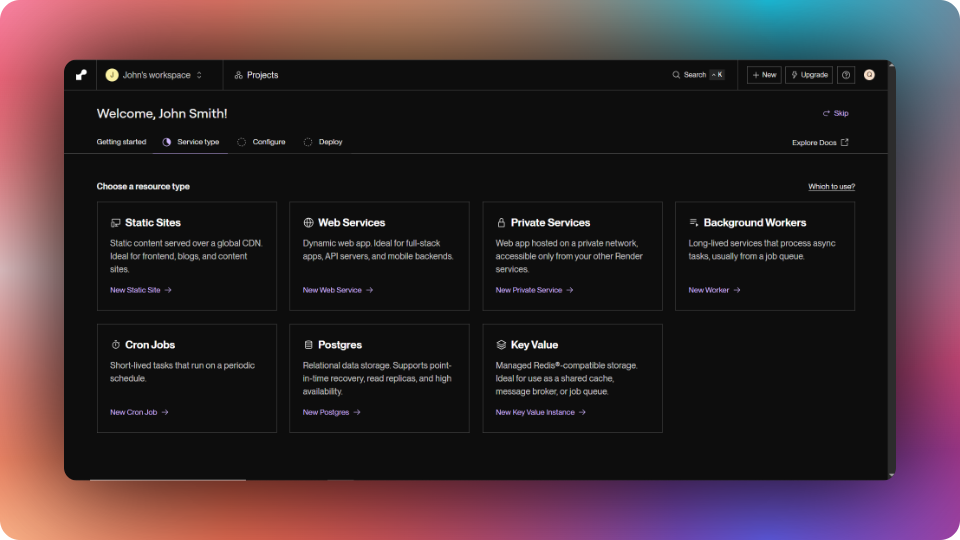The height and width of the screenshot is (540, 960).
Task: Click the Search field in the header
Action: click(699, 75)
